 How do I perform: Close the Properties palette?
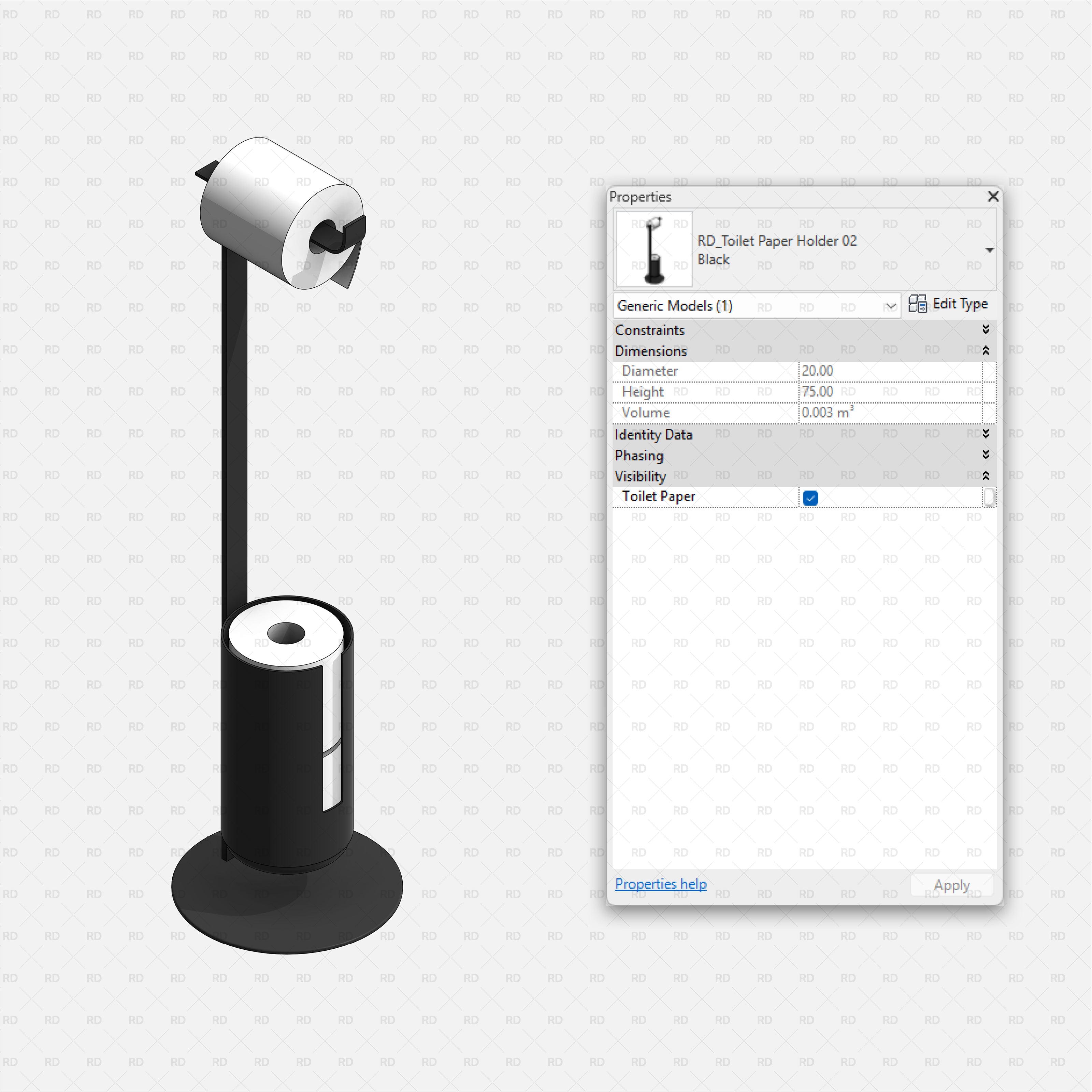click(993, 197)
